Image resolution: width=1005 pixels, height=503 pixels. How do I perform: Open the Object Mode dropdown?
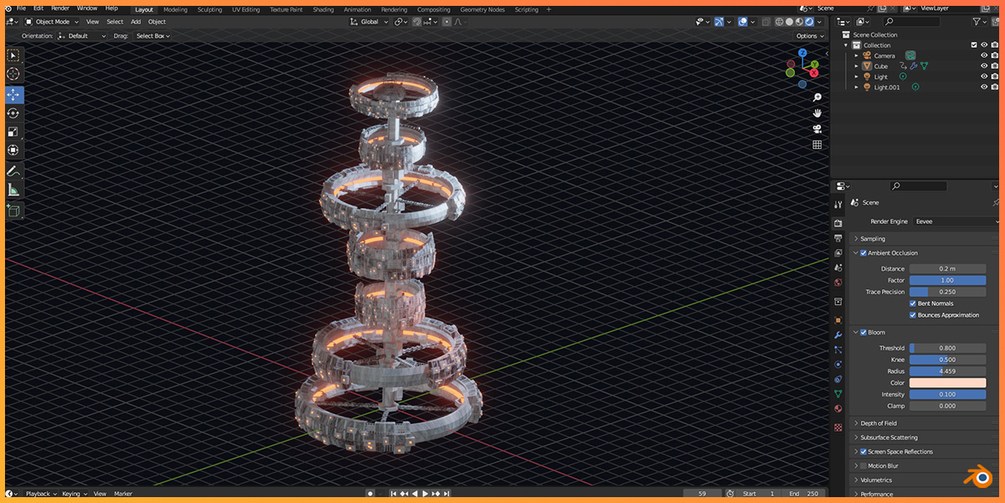52,22
